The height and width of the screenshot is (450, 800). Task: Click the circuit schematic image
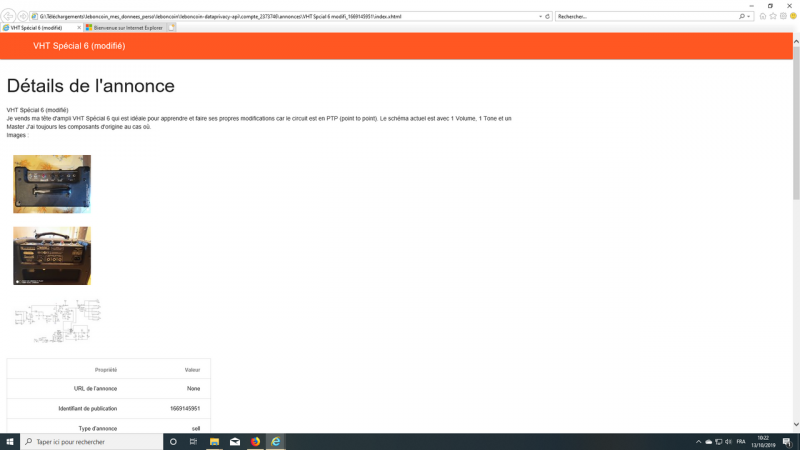[58, 319]
